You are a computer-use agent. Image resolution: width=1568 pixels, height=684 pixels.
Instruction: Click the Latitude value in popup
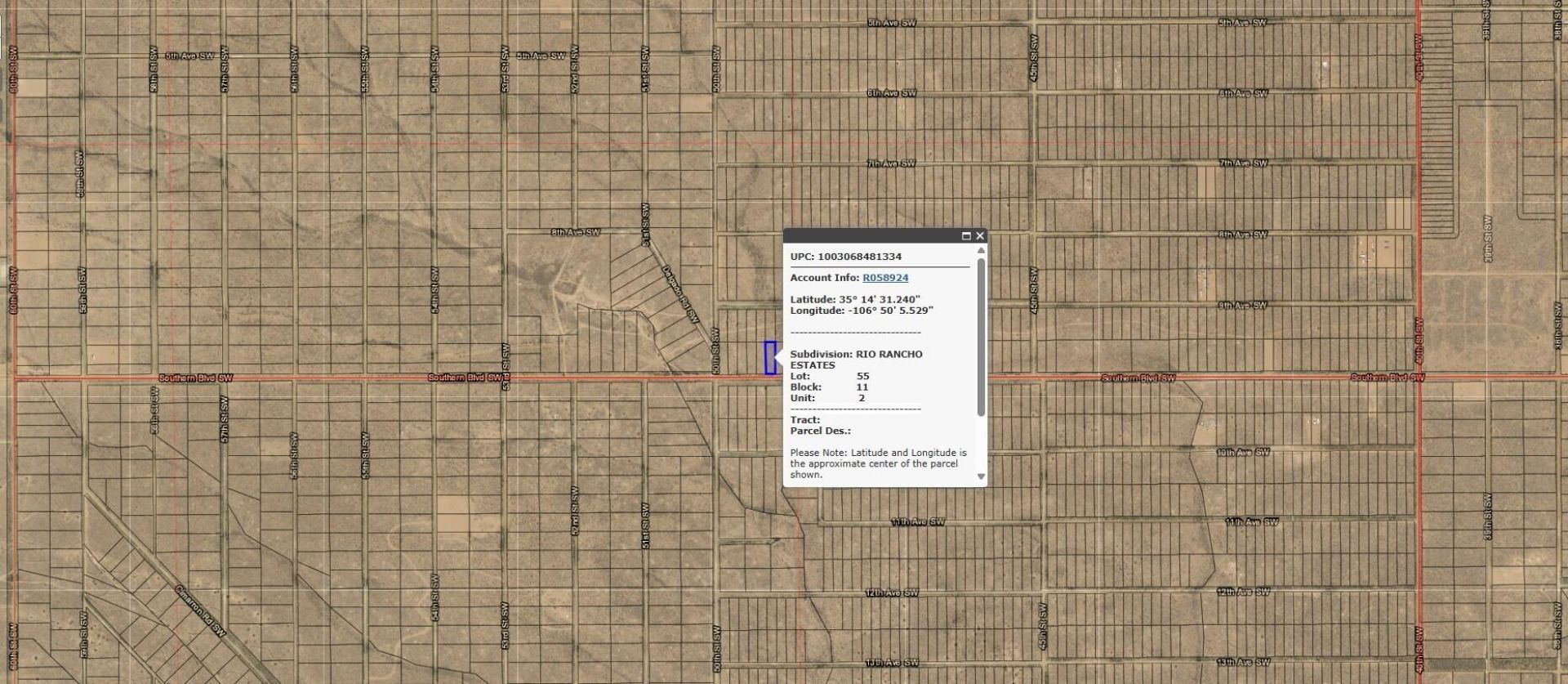tap(879, 300)
